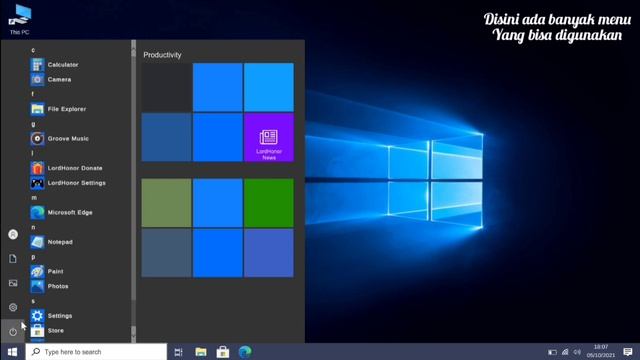Click the Start menu power button
Screen dimensions: 640x360
13,332
